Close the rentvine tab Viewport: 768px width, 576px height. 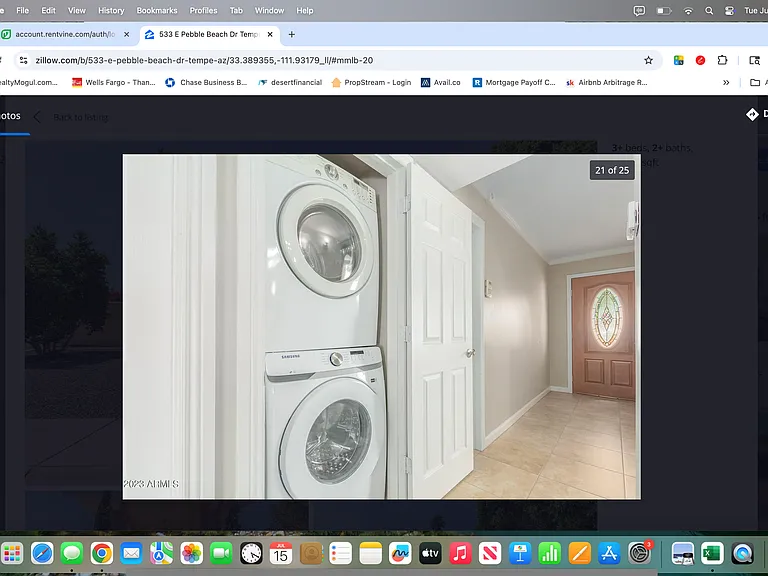(126, 34)
